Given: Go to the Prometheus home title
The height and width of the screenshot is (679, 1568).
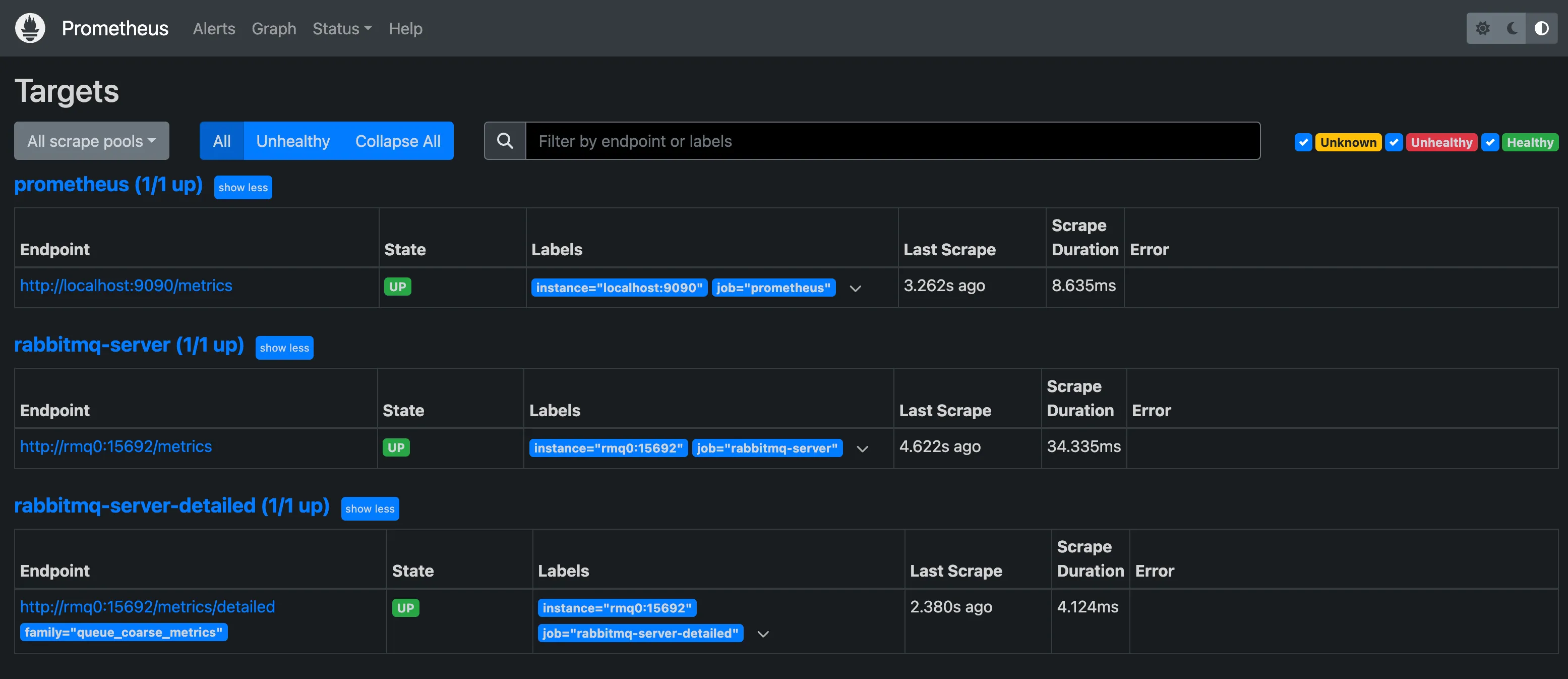Looking at the screenshot, I should [115, 28].
